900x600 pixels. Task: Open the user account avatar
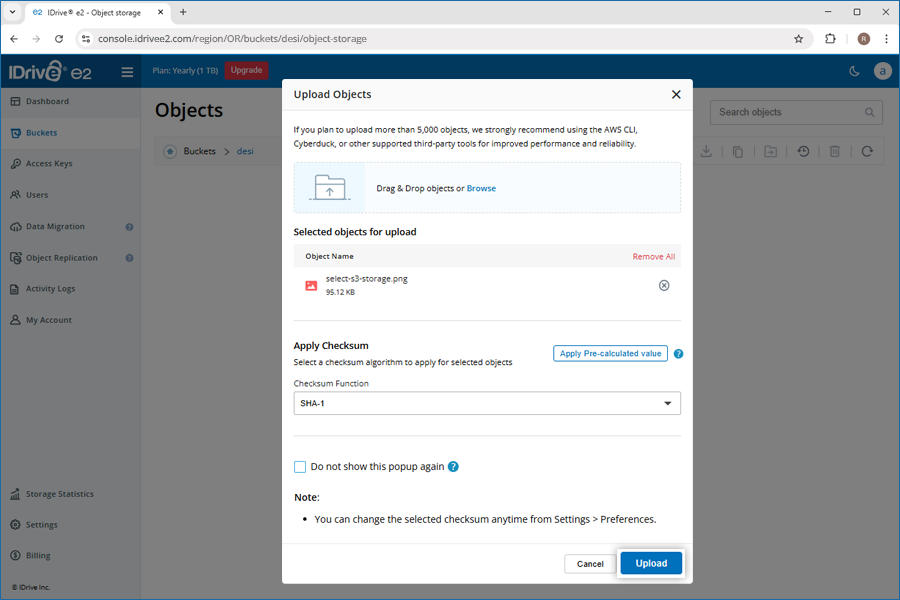[882, 71]
